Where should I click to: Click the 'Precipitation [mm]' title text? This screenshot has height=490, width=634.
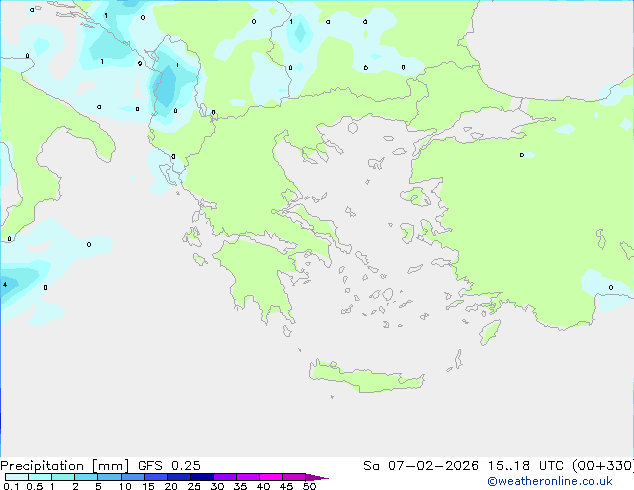tap(64, 466)
